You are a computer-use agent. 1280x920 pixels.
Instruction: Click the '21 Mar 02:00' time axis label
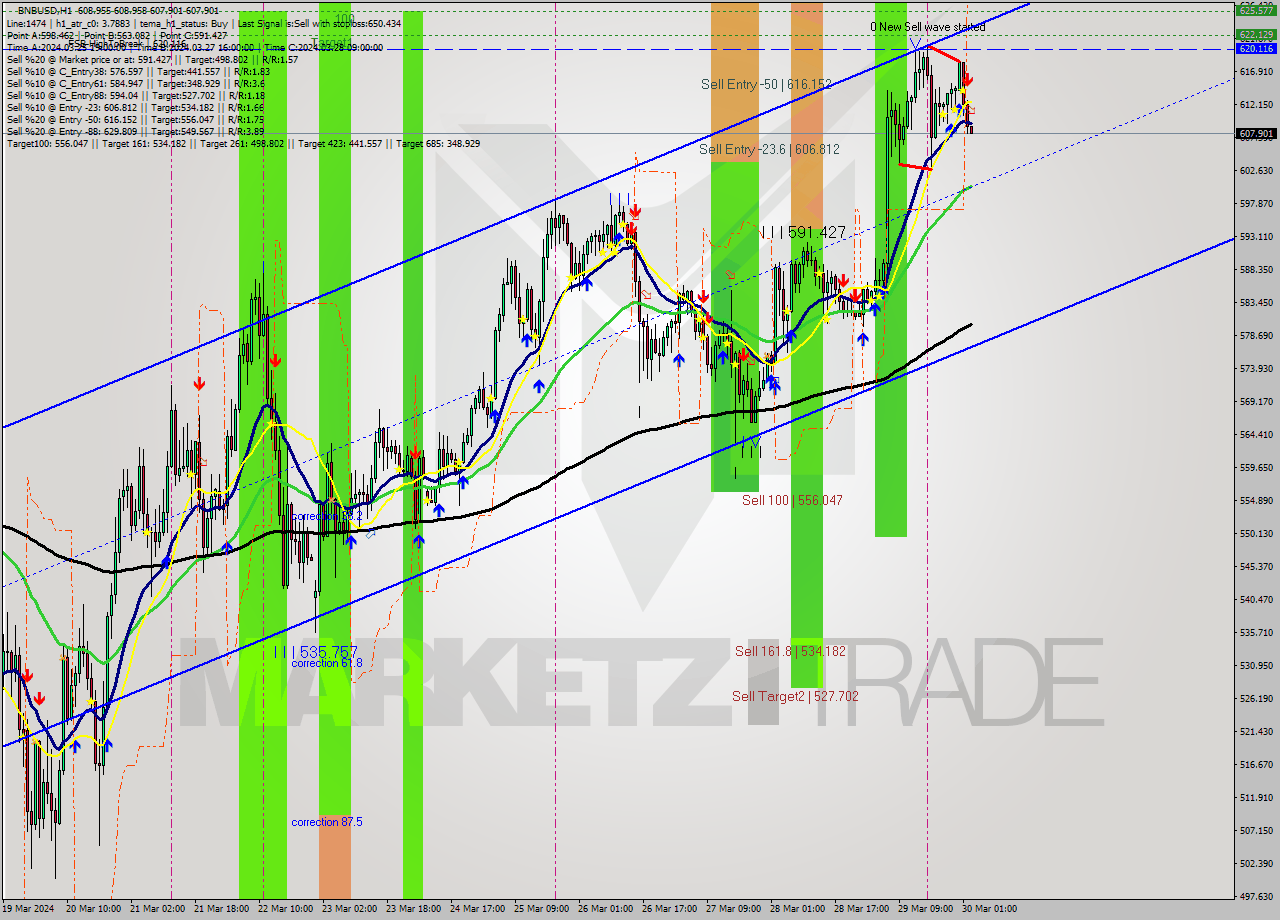(x=157, y=910)
